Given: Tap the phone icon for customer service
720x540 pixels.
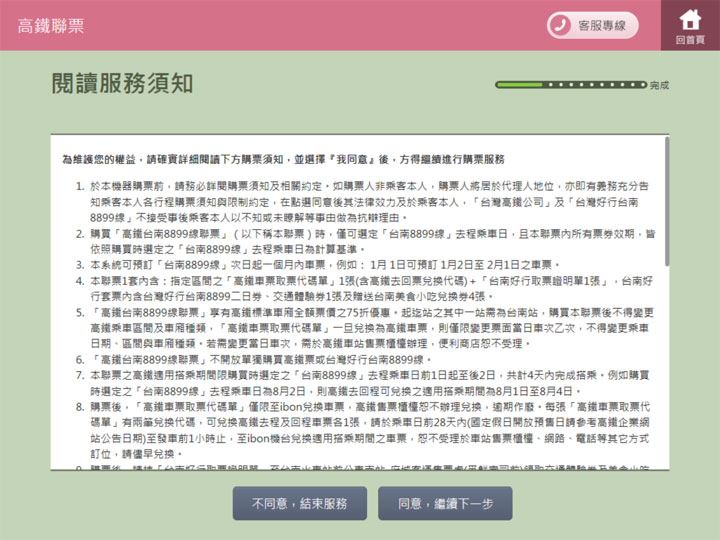Looking at the screenshot, I should coord(565,25).
